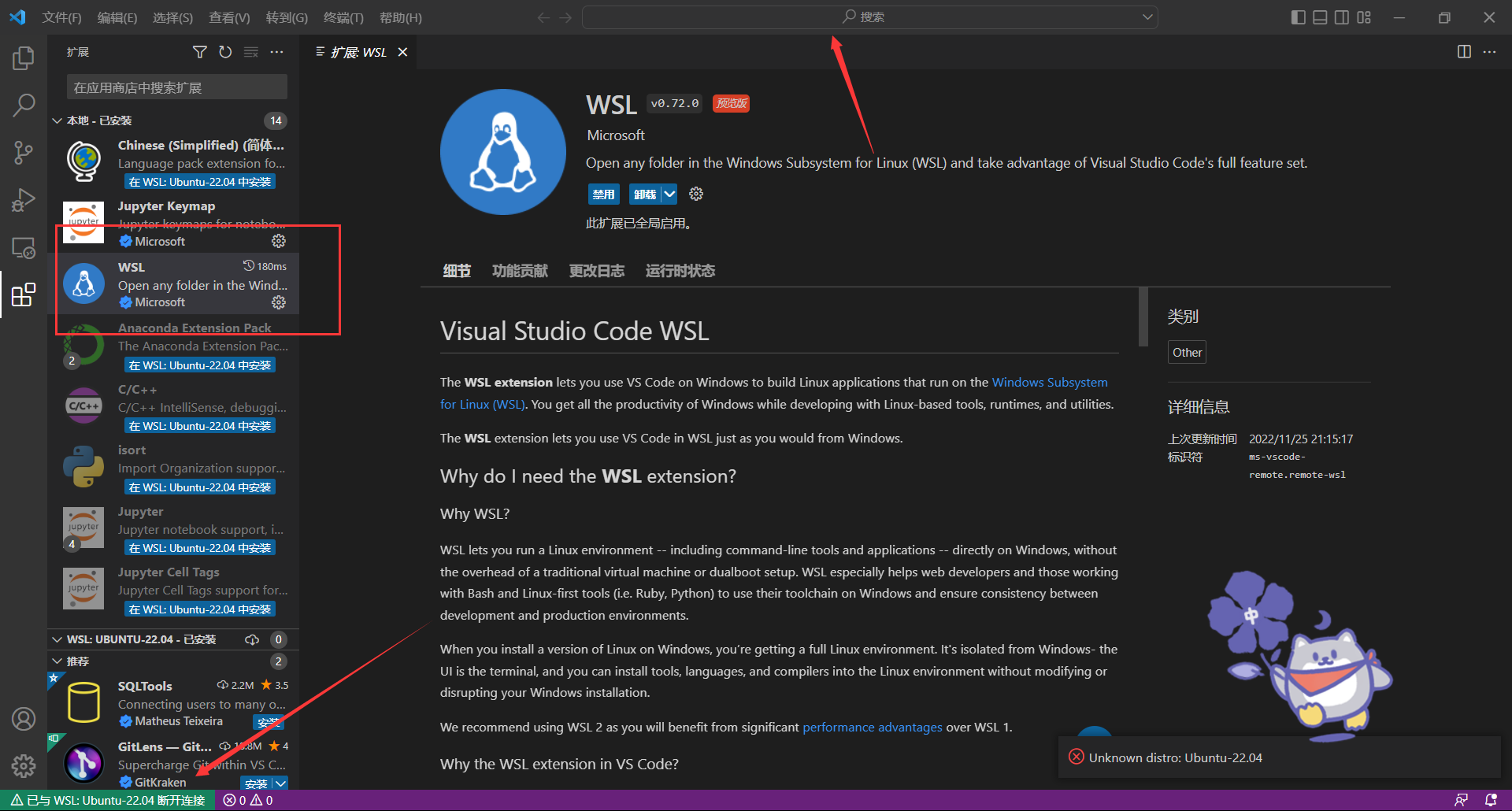Switch to Runtime Status tab
1512x811 pixels.
pos(680,271)
